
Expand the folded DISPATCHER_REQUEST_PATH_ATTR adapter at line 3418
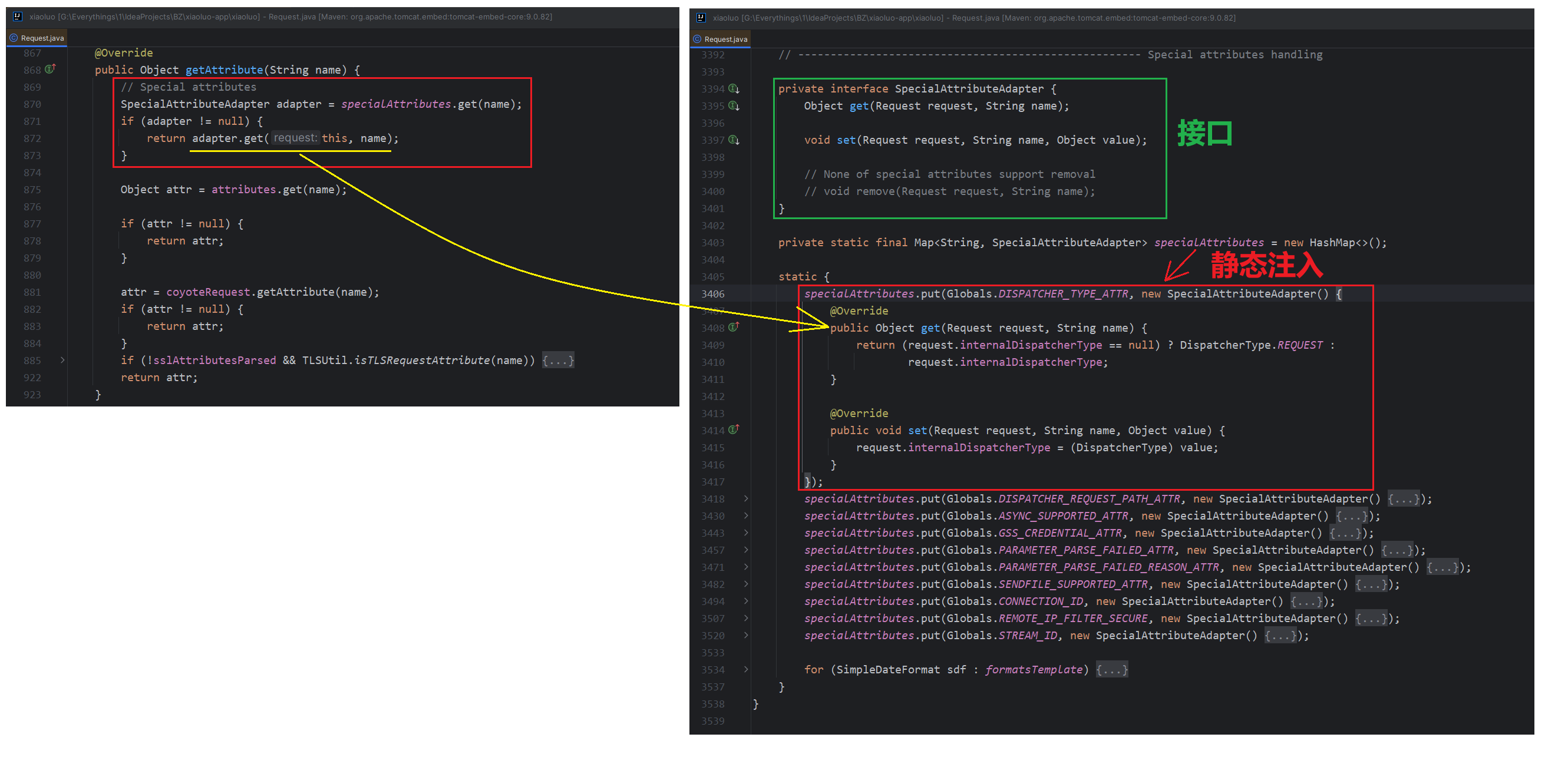pyautogui.click(x=745, y=498)
